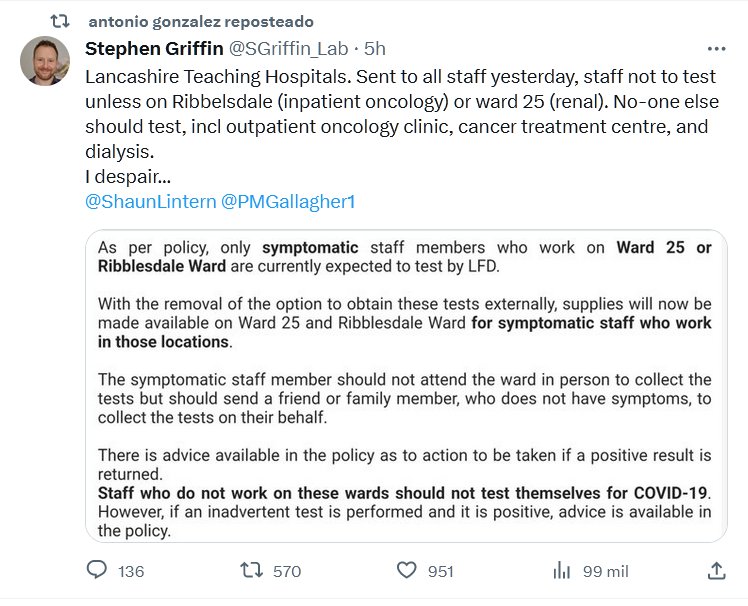This screenshot has height=606, width=748.
Task: Click the Stephen Griffin display name
Action: [155, 48]
